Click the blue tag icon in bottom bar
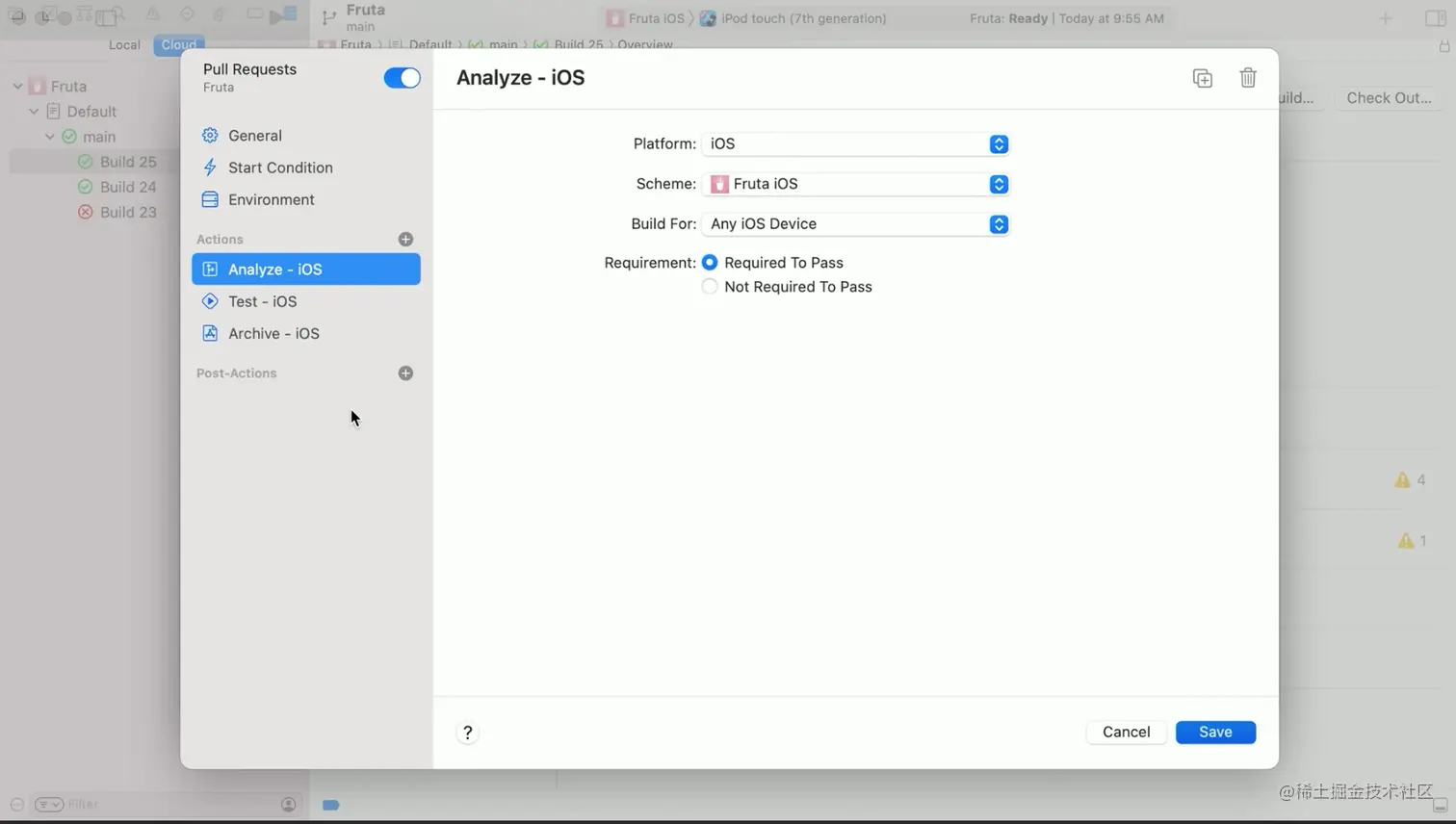 tap(330, 805)
